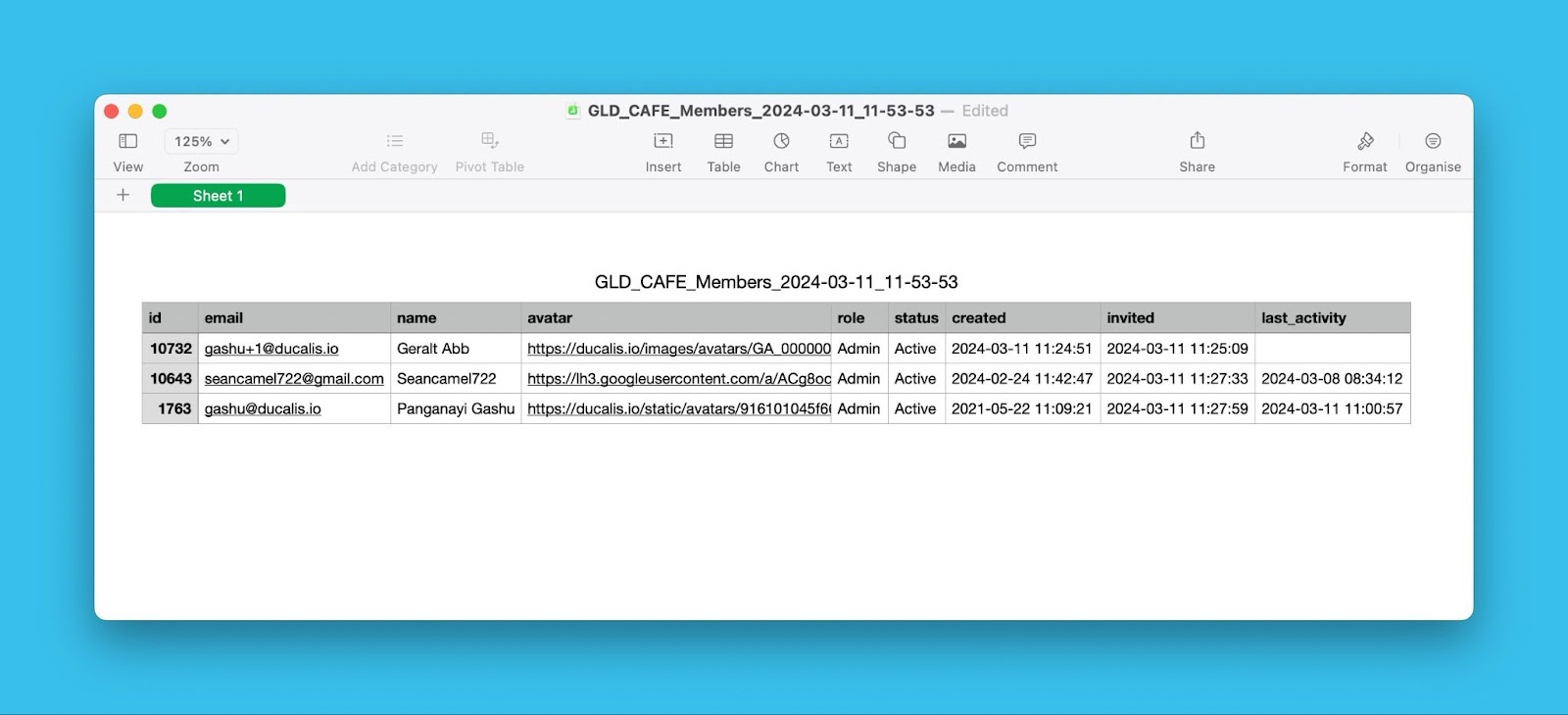Select the avatar column header
The image size is (1568, 715).
point(676,318)
